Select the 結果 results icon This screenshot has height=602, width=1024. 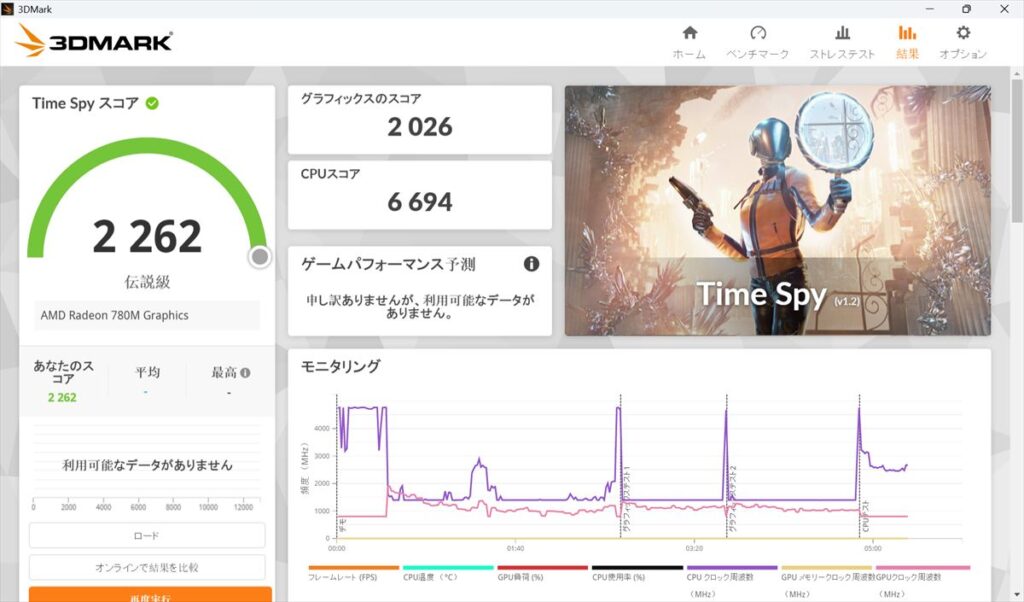pyautogui.click(x=907, y=33)
